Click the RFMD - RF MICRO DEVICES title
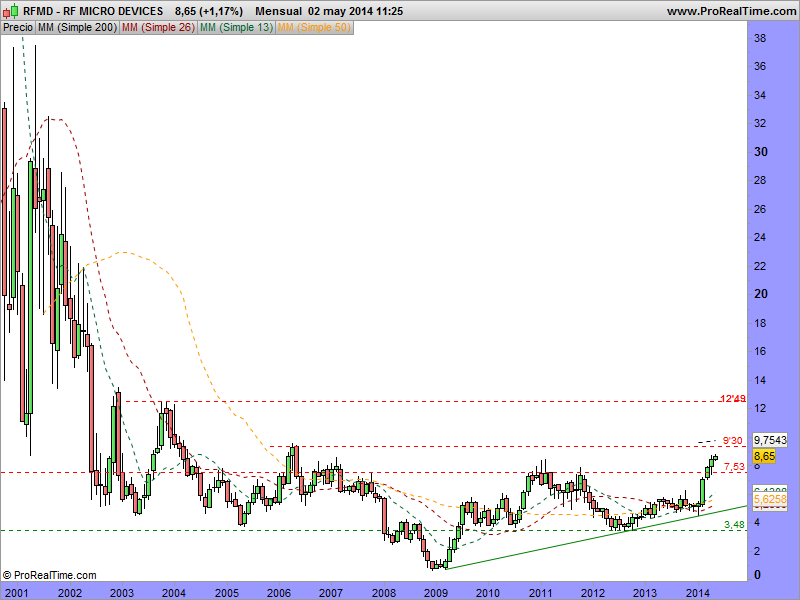The height and width of the screenshot is (600, 800). 93,11
